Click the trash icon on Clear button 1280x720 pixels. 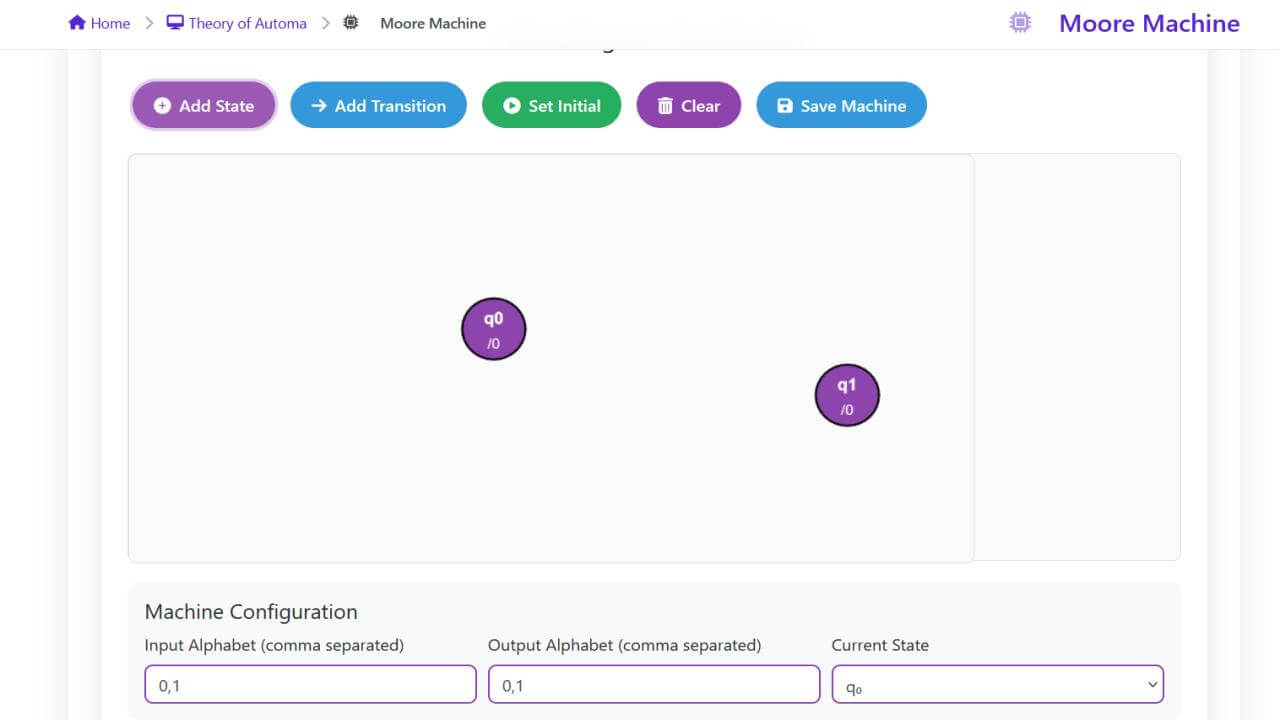coord(665,106)
